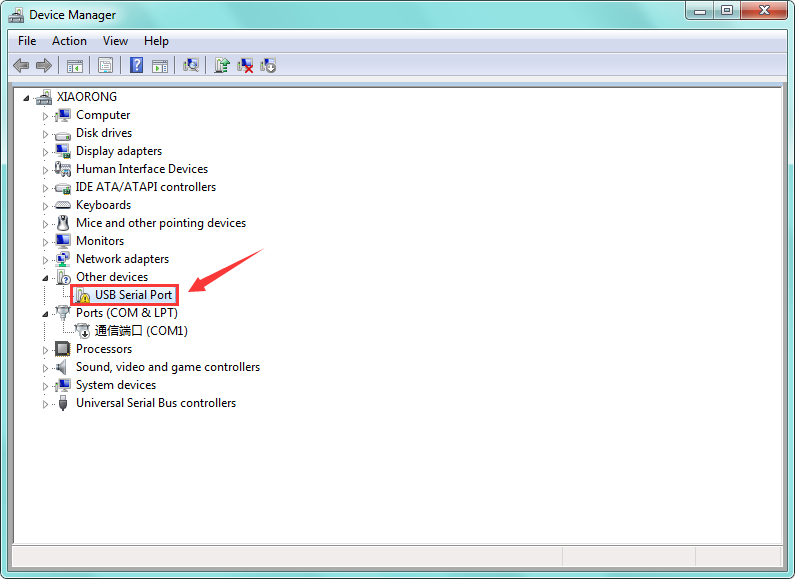The image size is (795, 579).
Task: Open the File menu
Action: tap(27, 41)
